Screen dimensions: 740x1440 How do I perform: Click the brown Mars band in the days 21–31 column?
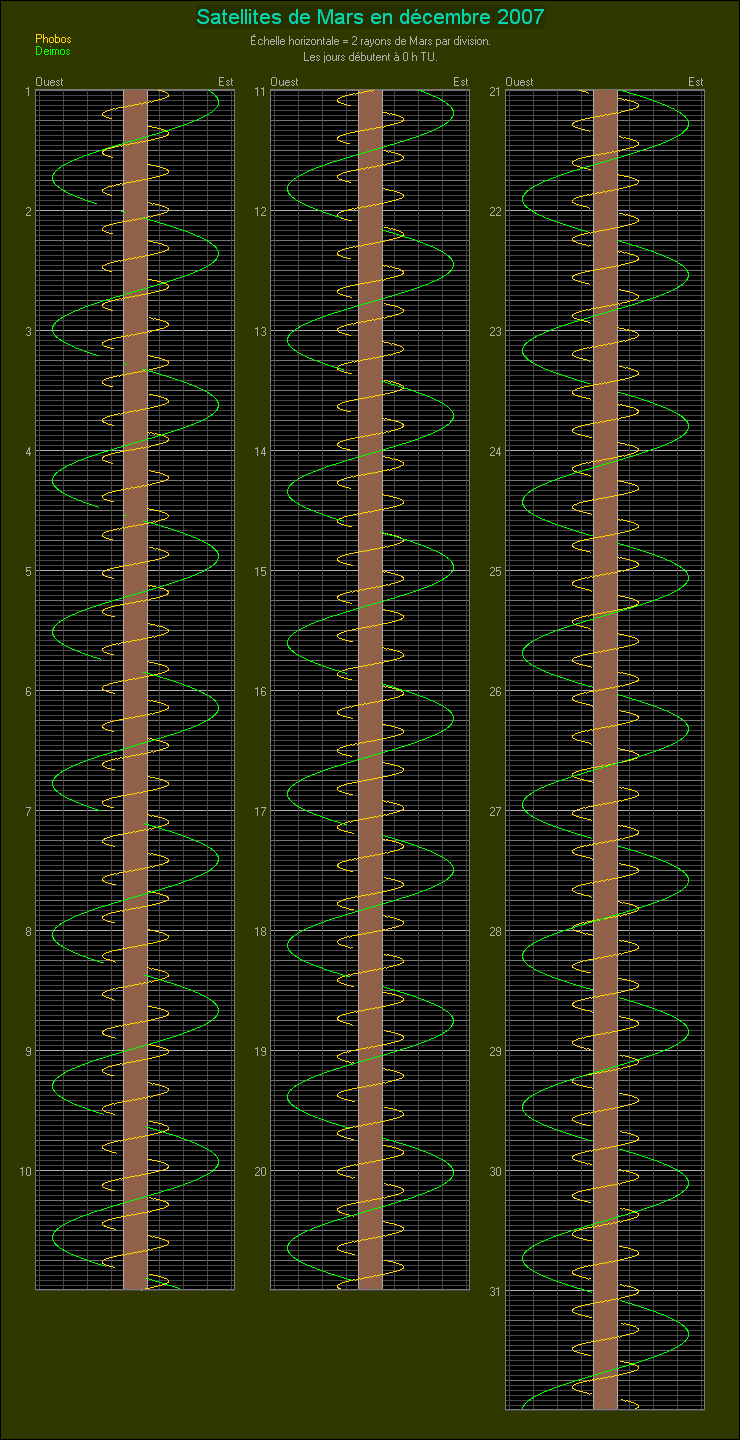point(605,750)
